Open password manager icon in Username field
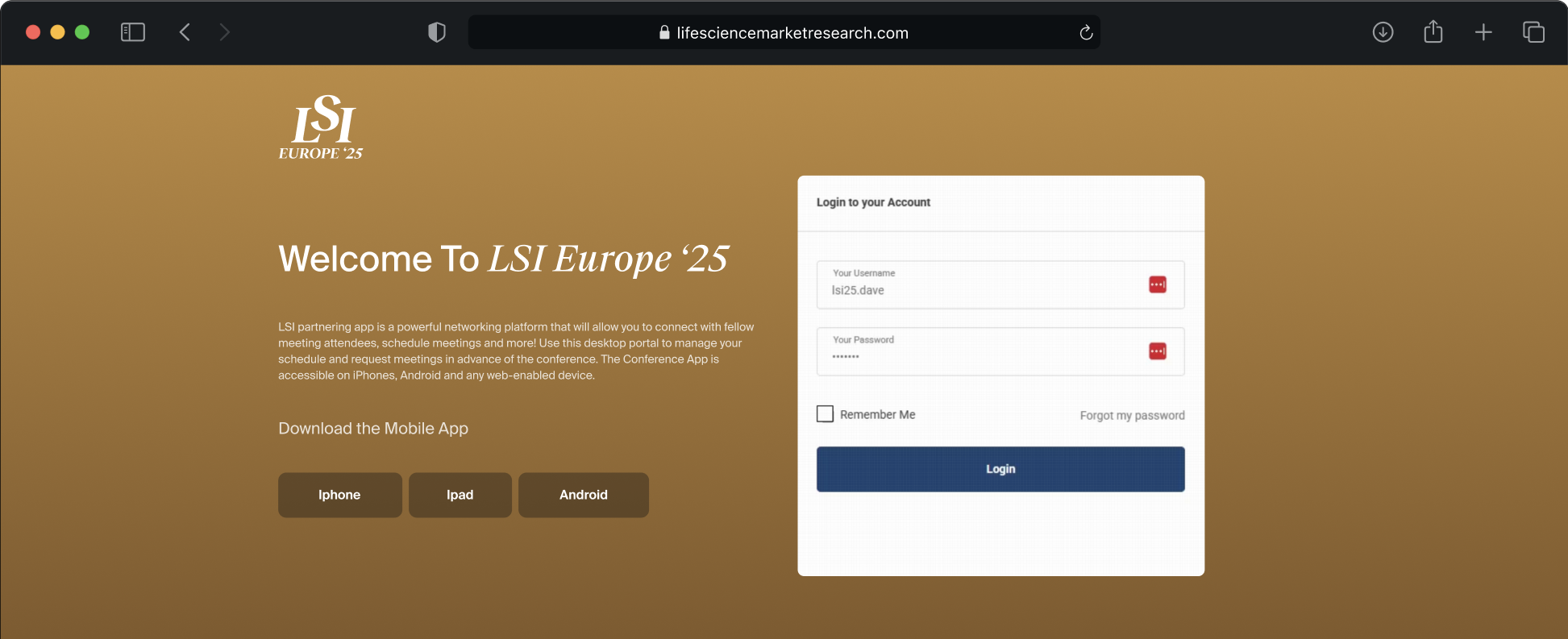 click(x=1158, y=284)
